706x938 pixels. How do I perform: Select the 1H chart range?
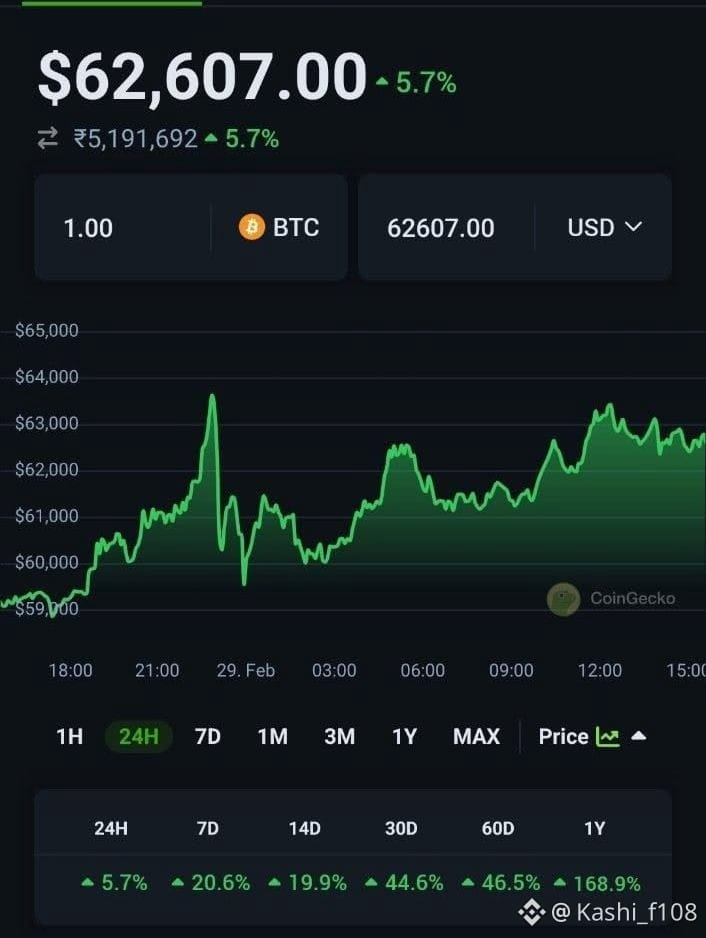pyautogui.click(x=69, y=736)
